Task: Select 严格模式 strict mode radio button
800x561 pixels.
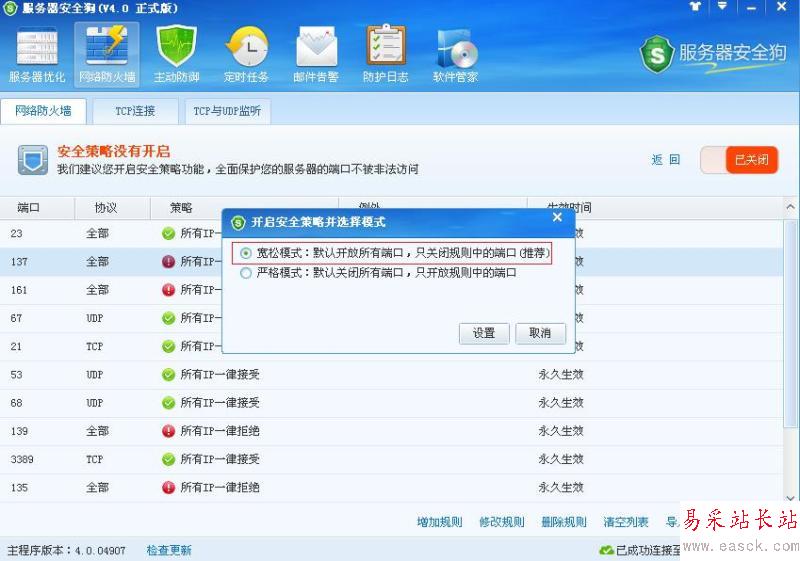Action: pos(246,273)
